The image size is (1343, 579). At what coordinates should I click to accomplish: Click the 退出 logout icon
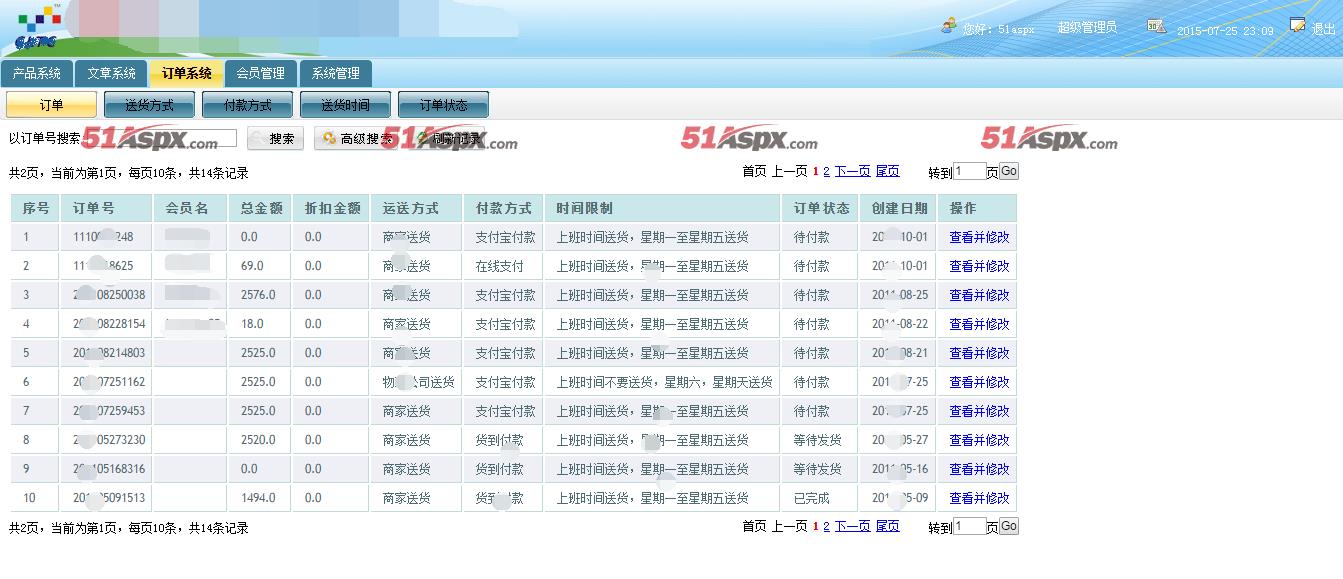click(1298, 25)
